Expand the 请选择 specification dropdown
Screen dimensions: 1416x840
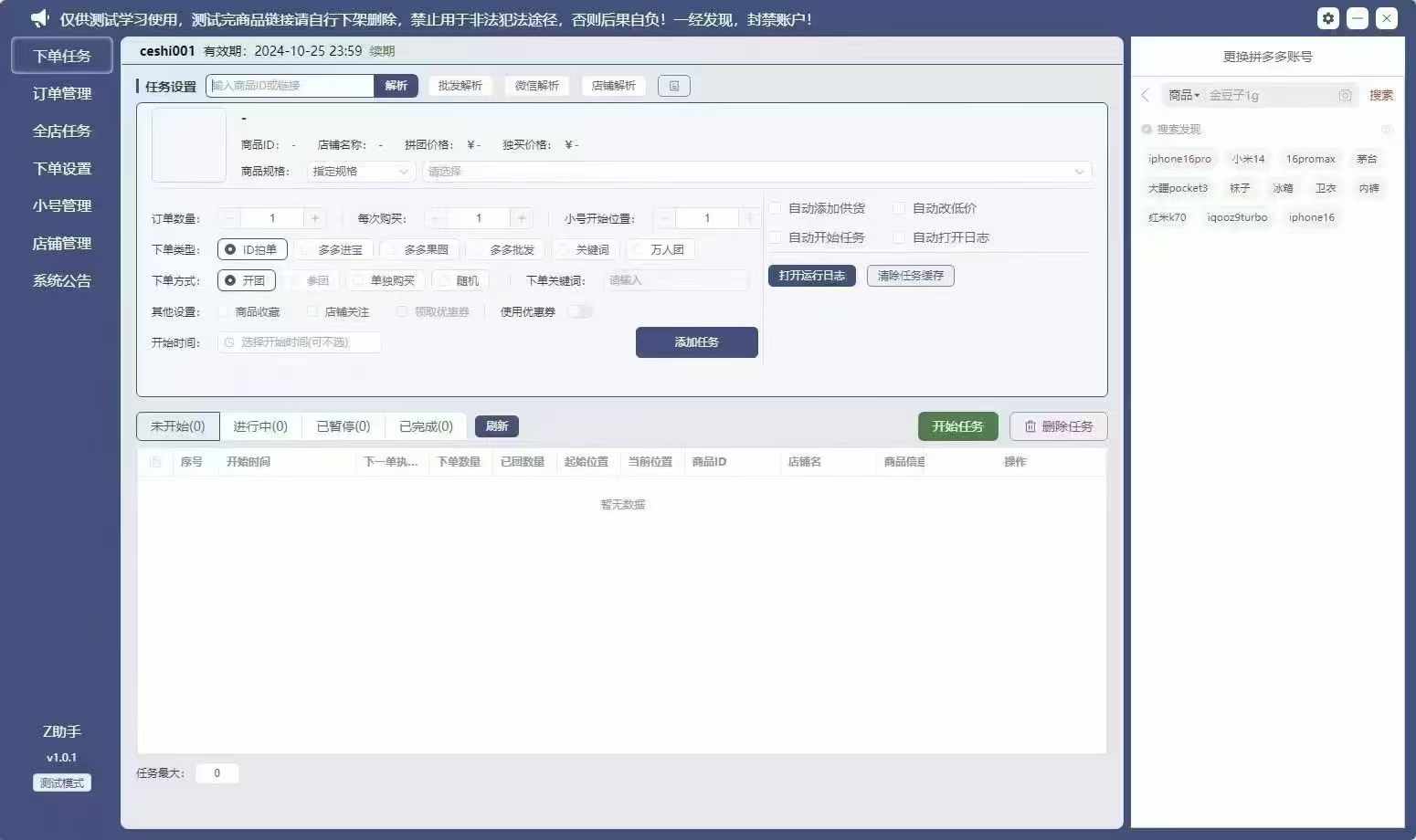tap(756, 172)
